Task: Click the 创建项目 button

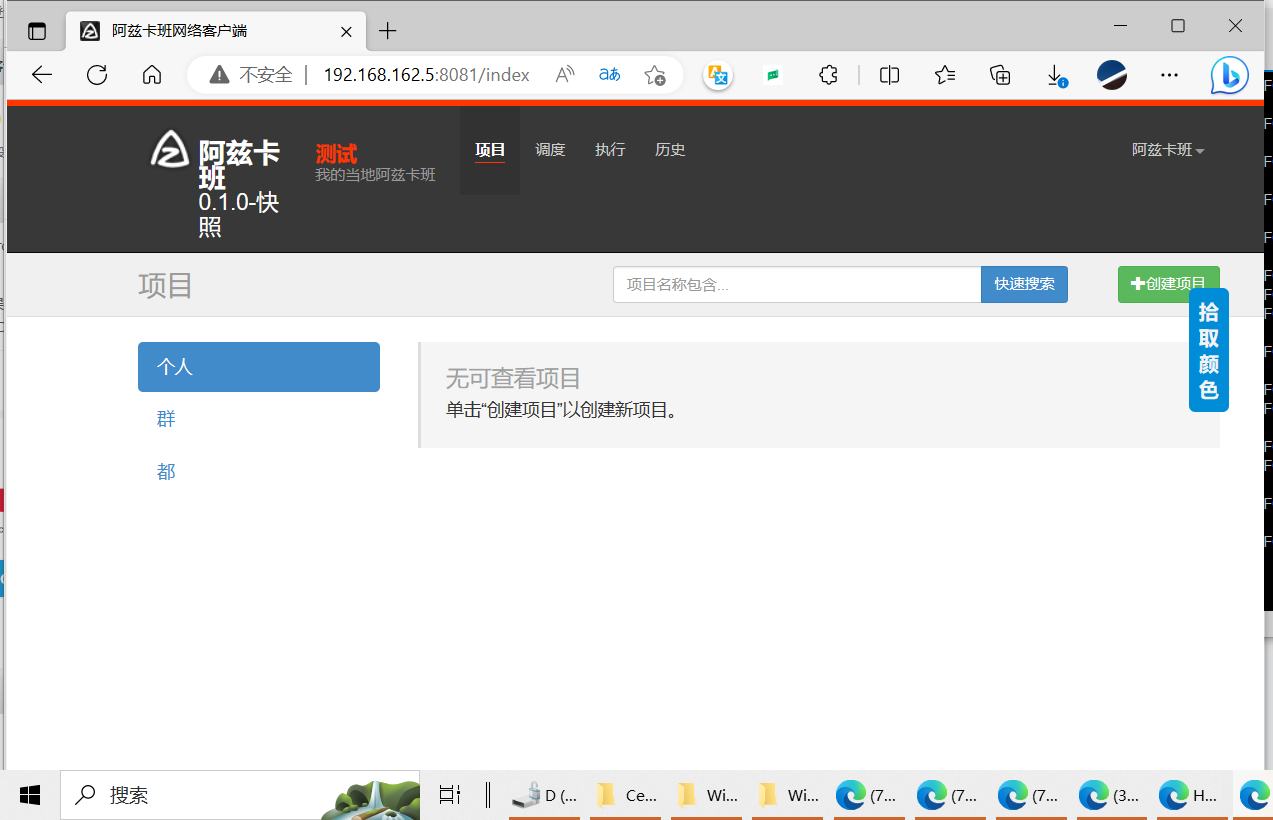Action: click(1168, 284)
